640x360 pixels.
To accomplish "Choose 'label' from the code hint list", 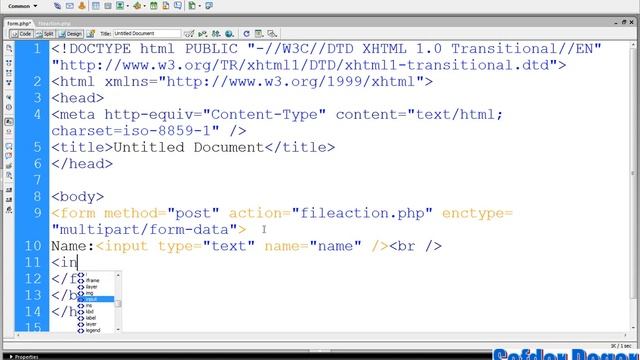I will click(x=96, y=318).
